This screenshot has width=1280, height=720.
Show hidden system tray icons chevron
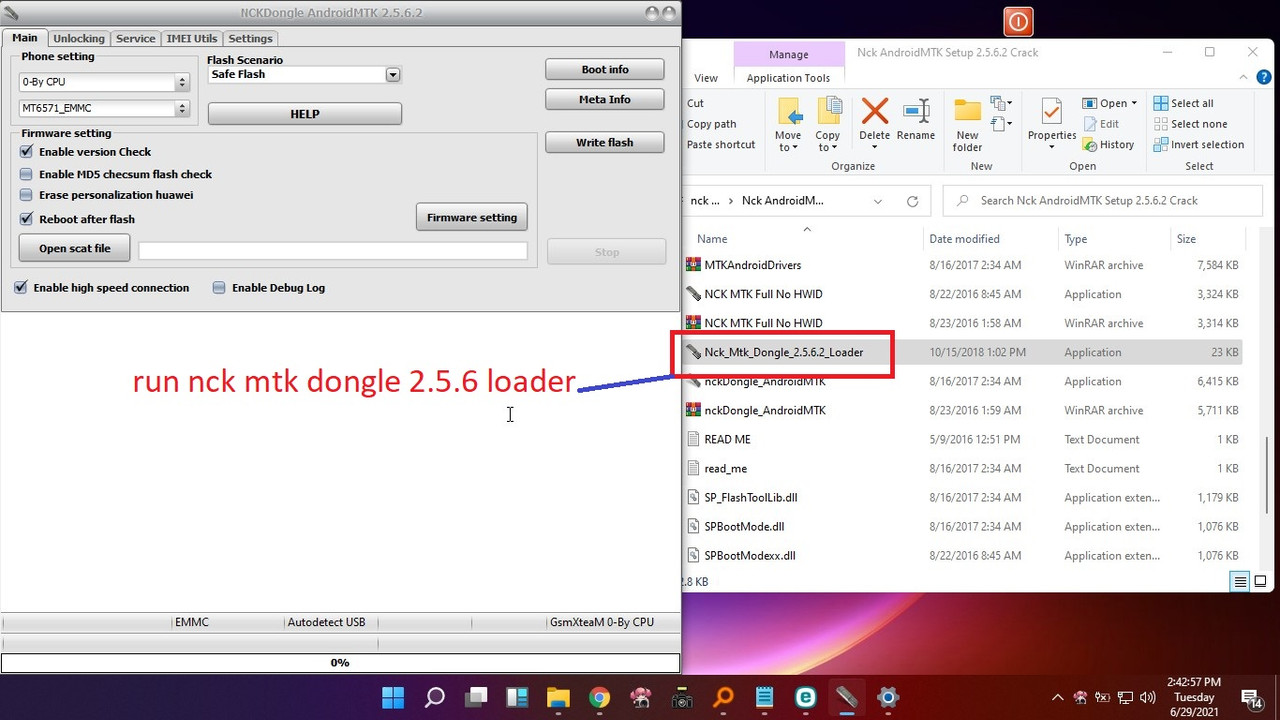click(1058, 697)
